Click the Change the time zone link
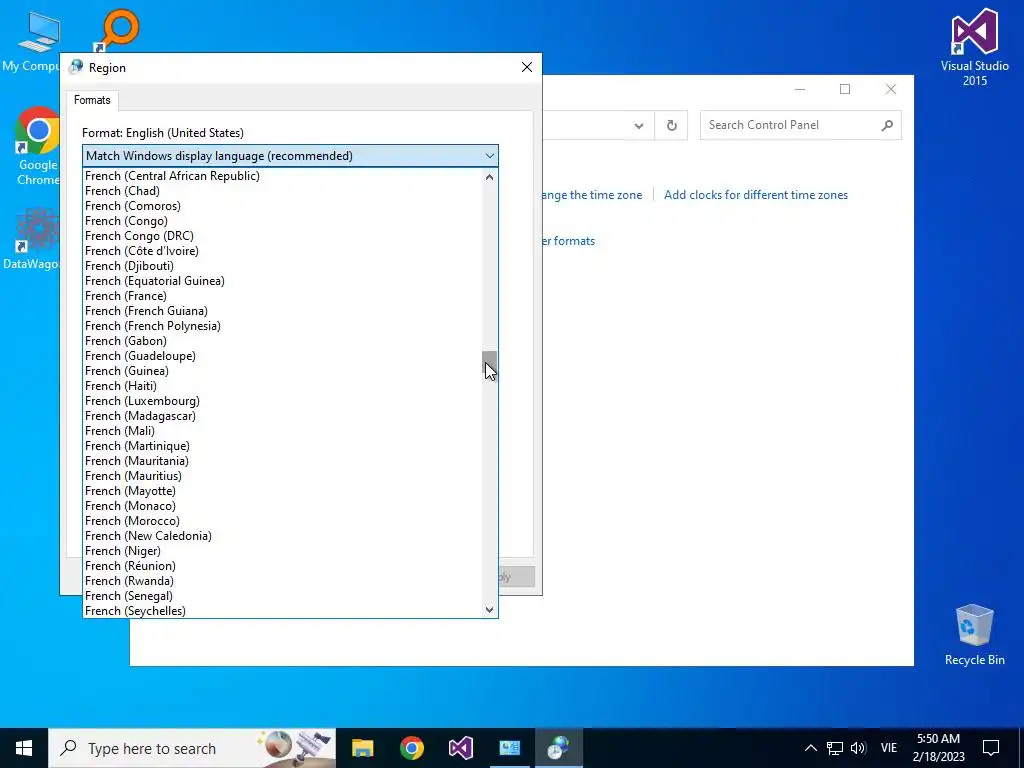Screen dimensions: 1024x768 [592, 195]
